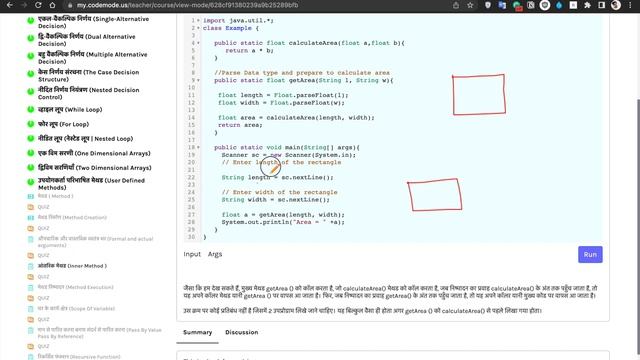This screenshot has width=640, height=360.
Task: Run the code with Run button
Action: (x=590, y=254)
